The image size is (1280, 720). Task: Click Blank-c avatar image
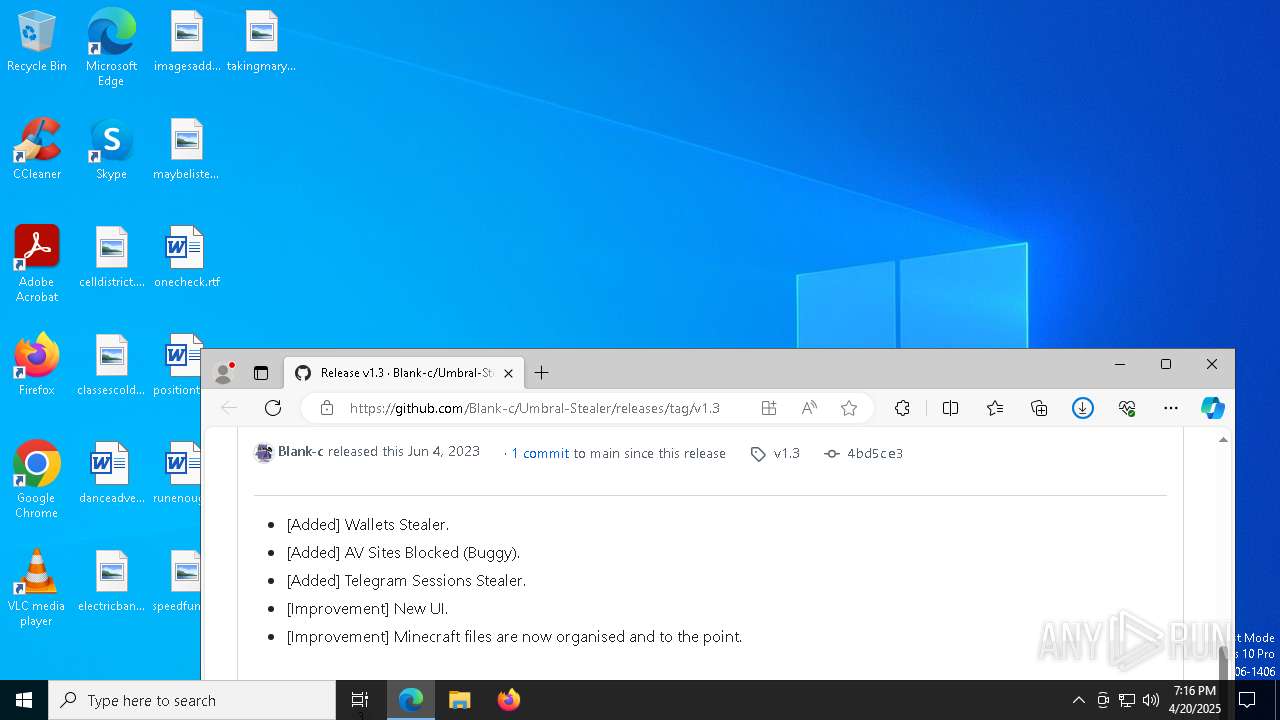pyautogui.click(x=264, y=453)
